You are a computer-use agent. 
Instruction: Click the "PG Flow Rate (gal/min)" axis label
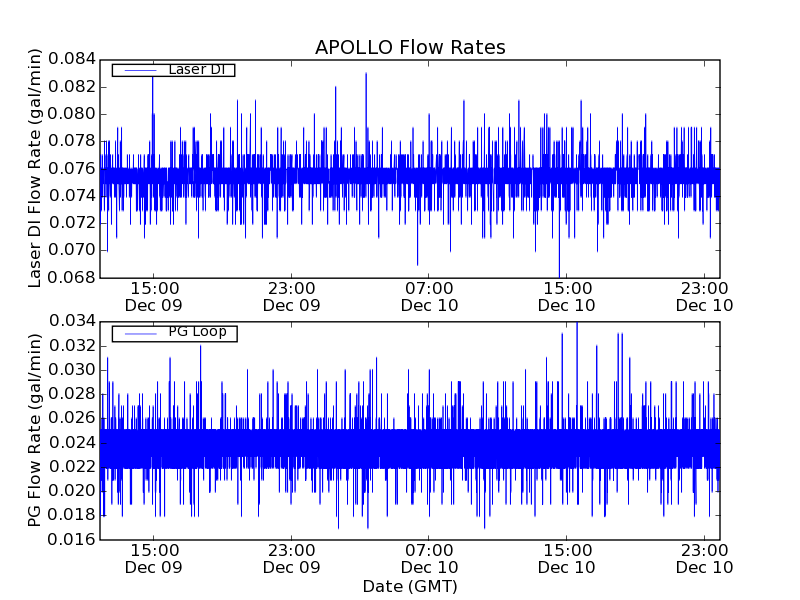point(34,430)
